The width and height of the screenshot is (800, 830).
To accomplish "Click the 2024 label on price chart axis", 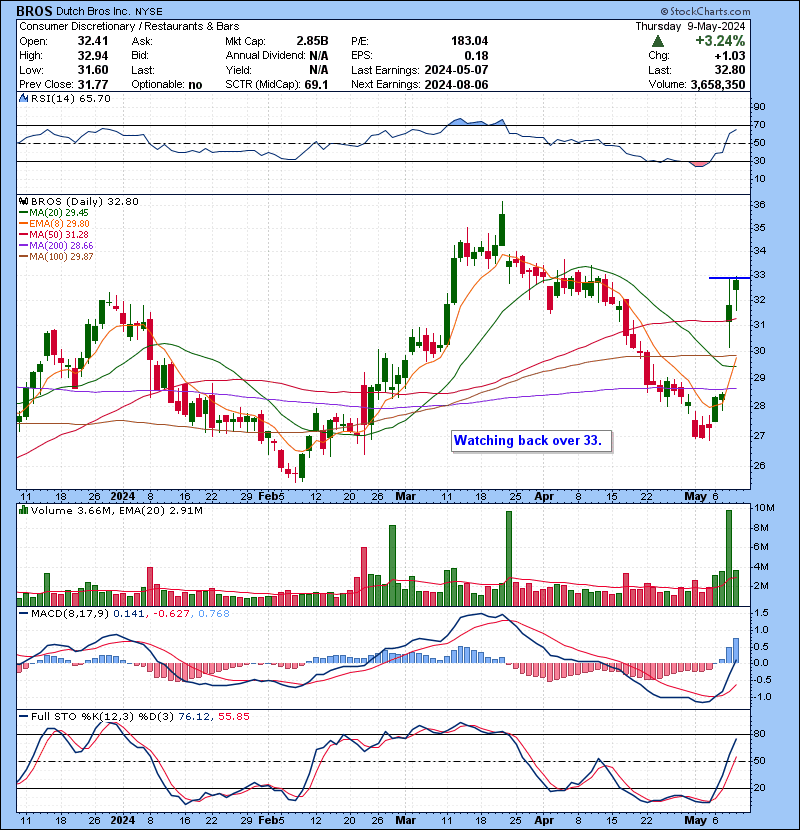I will pyautogui.click(x=122, y=496).
